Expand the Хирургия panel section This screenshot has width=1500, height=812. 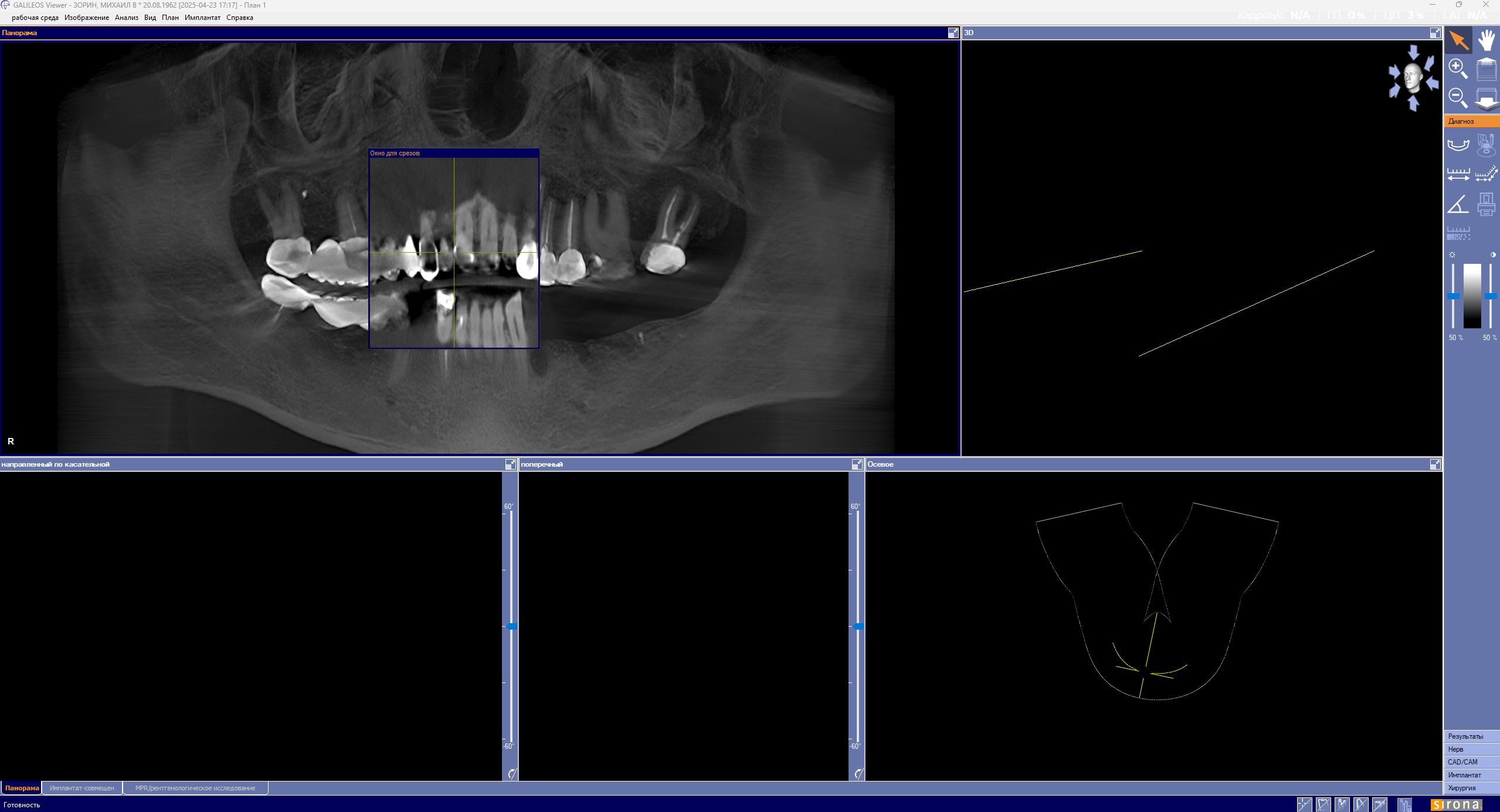click(1472, 788)
